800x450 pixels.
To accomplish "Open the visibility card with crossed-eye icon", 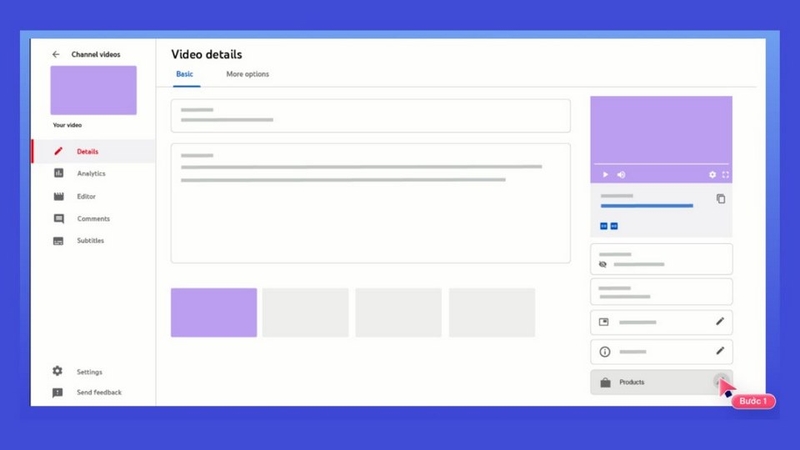I will [x=661, y=259].
